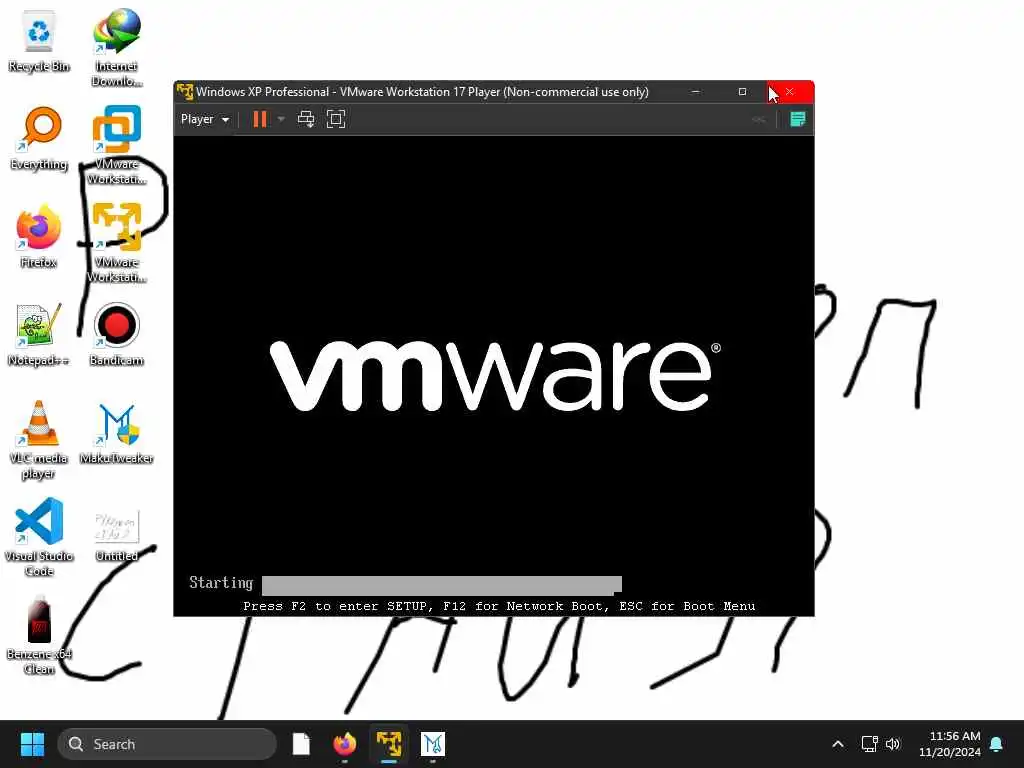Click the VMware logo in the VM screen
The height and width of the screenshot is (768, 1024).
[x=495, y=376]
